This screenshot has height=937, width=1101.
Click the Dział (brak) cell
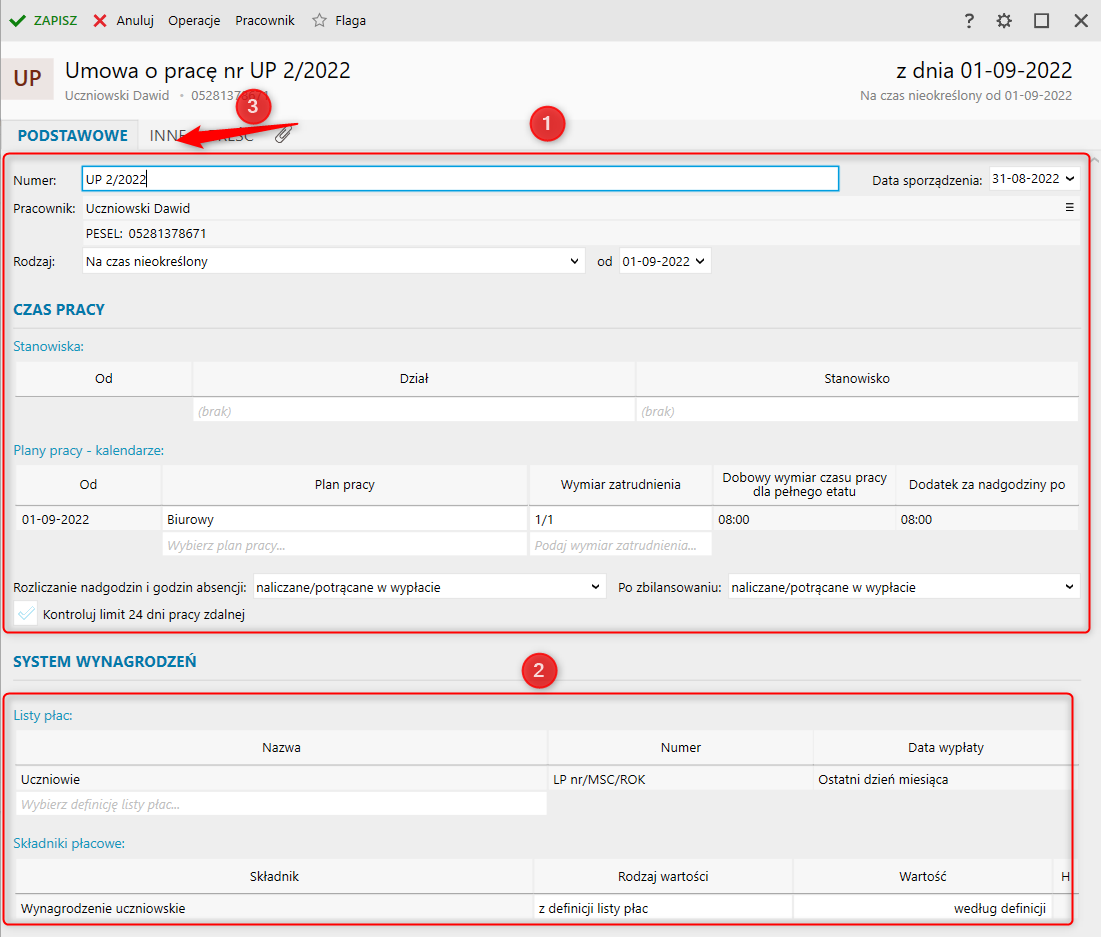click(414, 411)
